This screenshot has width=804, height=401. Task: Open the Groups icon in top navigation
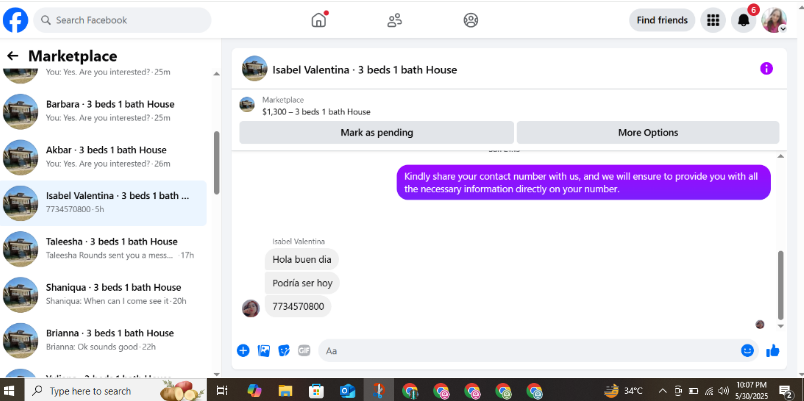point(471,20)
